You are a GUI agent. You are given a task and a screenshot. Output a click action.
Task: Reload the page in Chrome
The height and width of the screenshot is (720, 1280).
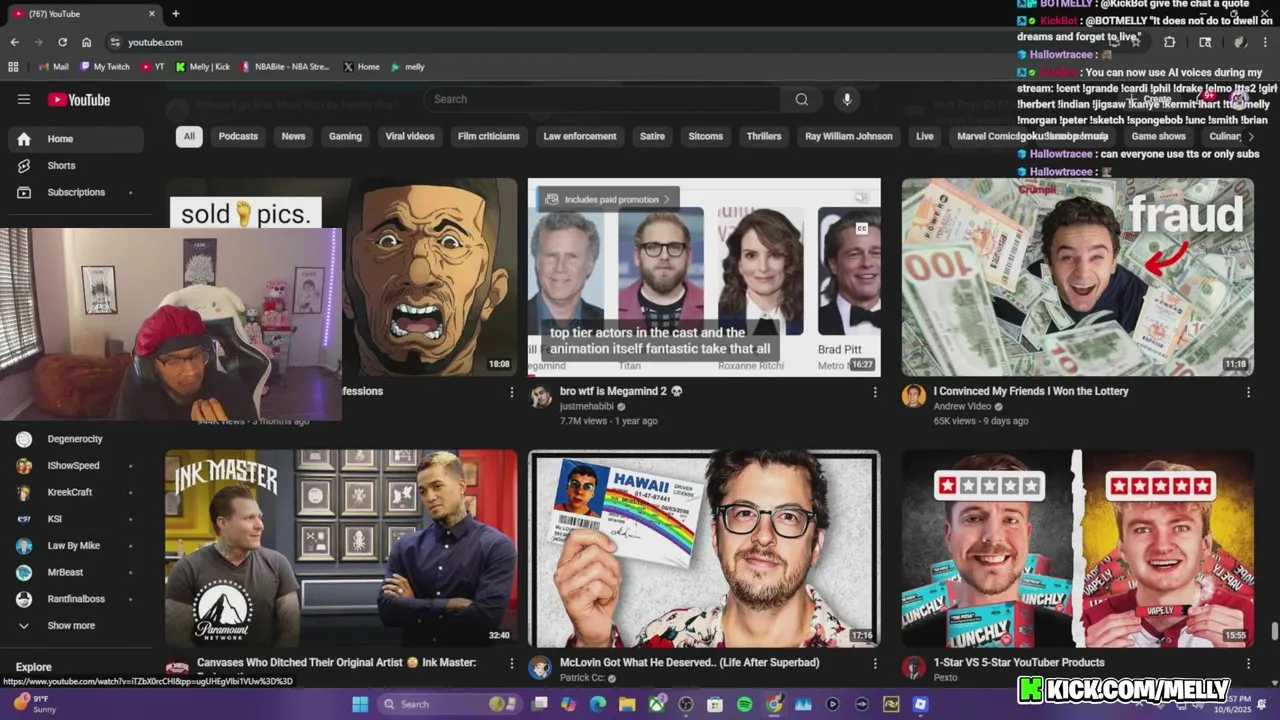[x=62, y=42]
